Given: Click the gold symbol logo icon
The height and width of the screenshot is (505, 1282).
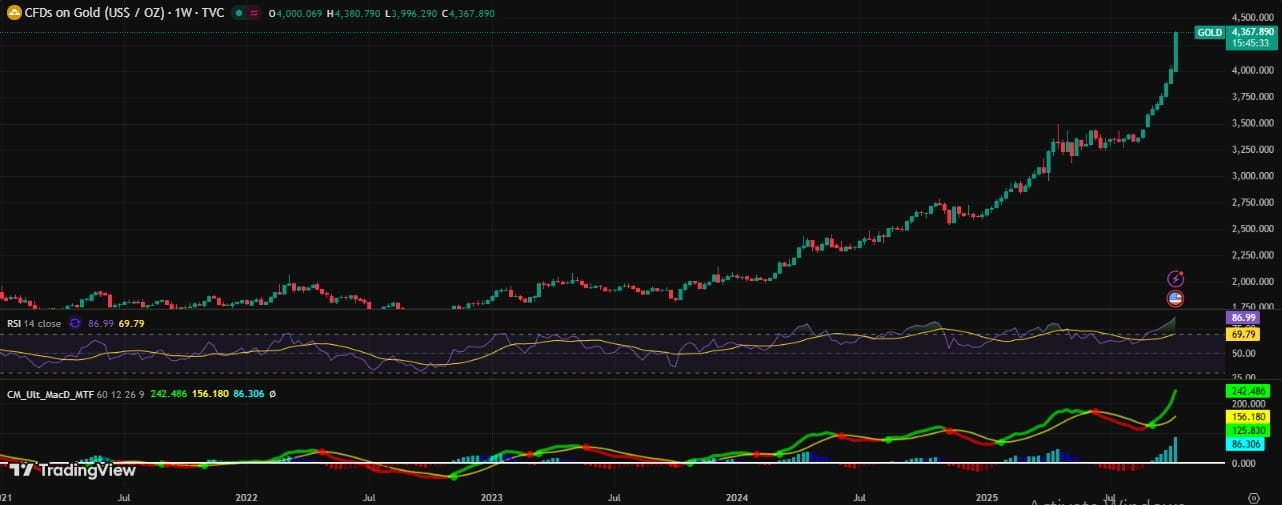Looking at the screenshot, I should click(14, 13).
